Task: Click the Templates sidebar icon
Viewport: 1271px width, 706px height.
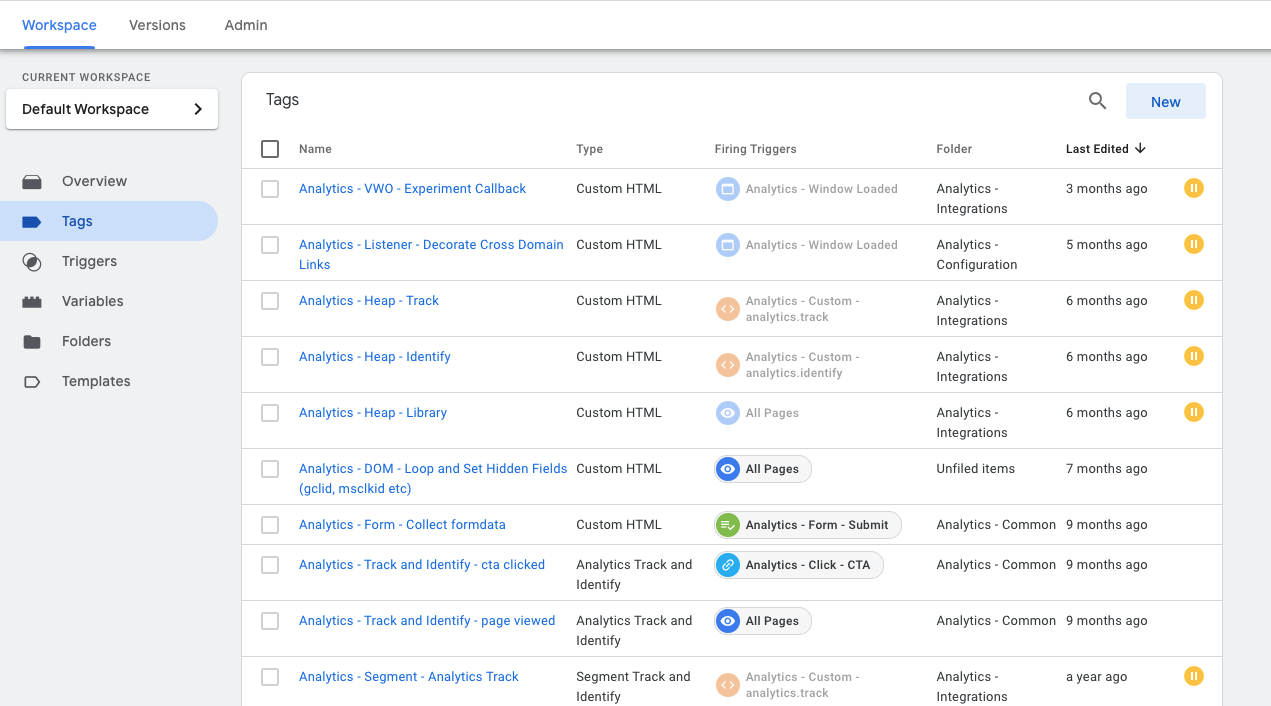Action: click(32, 381)
